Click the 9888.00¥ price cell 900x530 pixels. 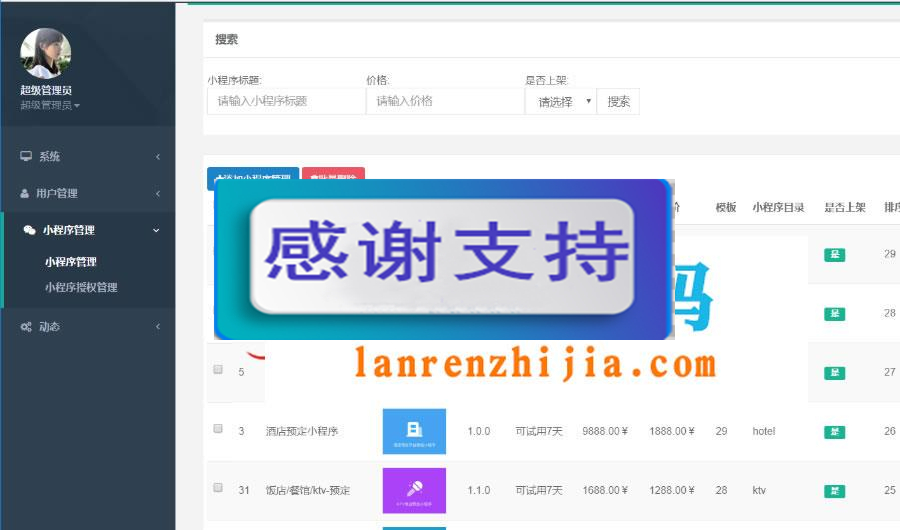605,431
